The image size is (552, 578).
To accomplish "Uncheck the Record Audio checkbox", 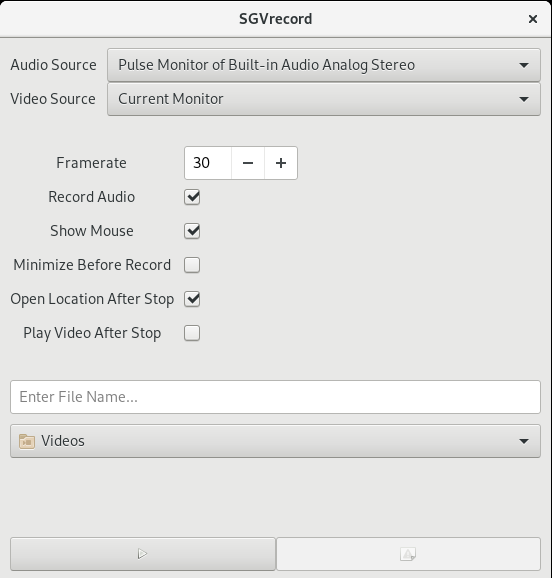I will click(x=192, y=197).
